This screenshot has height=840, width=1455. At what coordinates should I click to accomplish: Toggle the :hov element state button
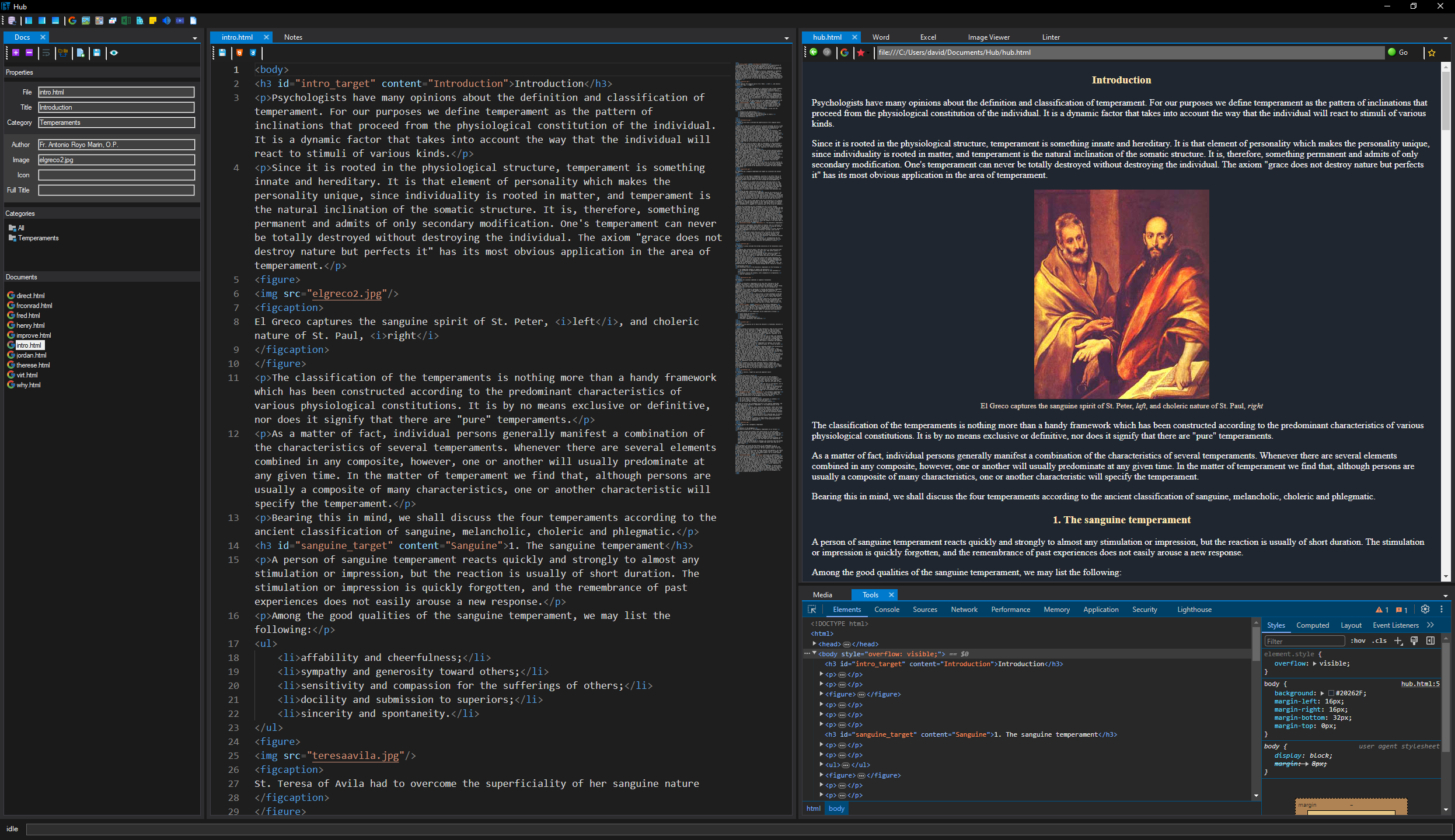point(1358,640)
